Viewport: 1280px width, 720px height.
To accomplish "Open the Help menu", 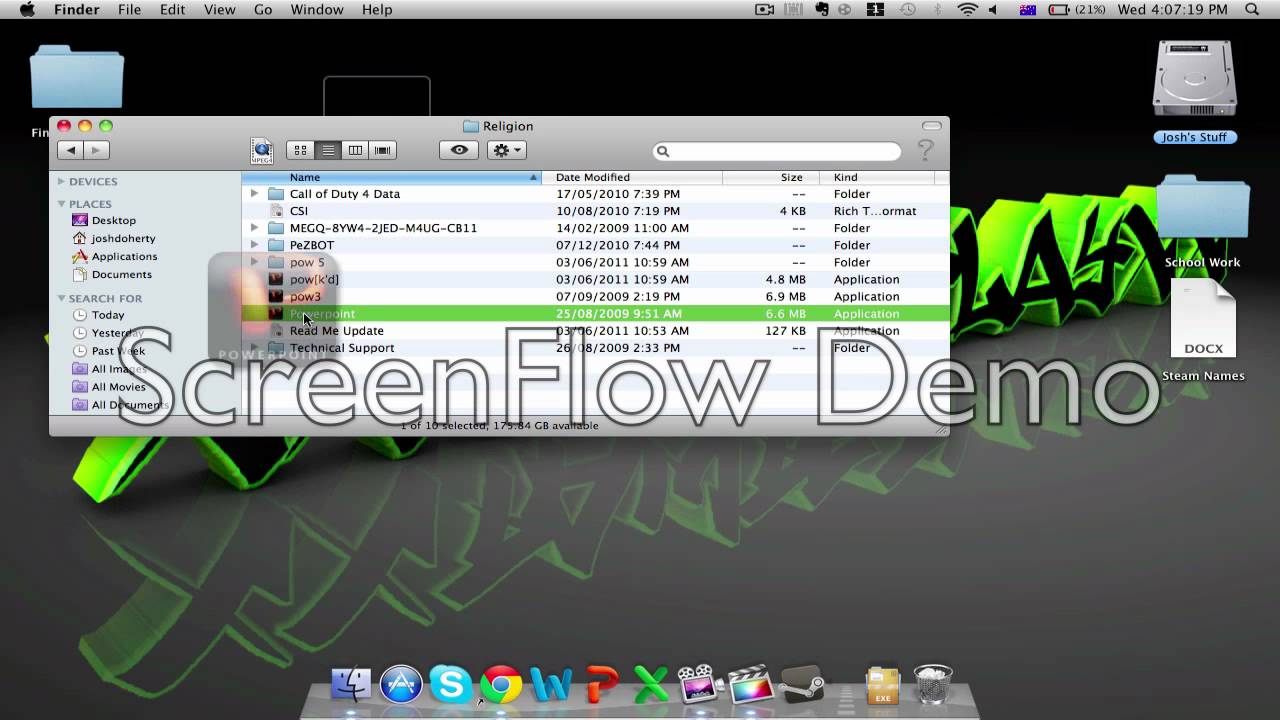I will 377,9.
